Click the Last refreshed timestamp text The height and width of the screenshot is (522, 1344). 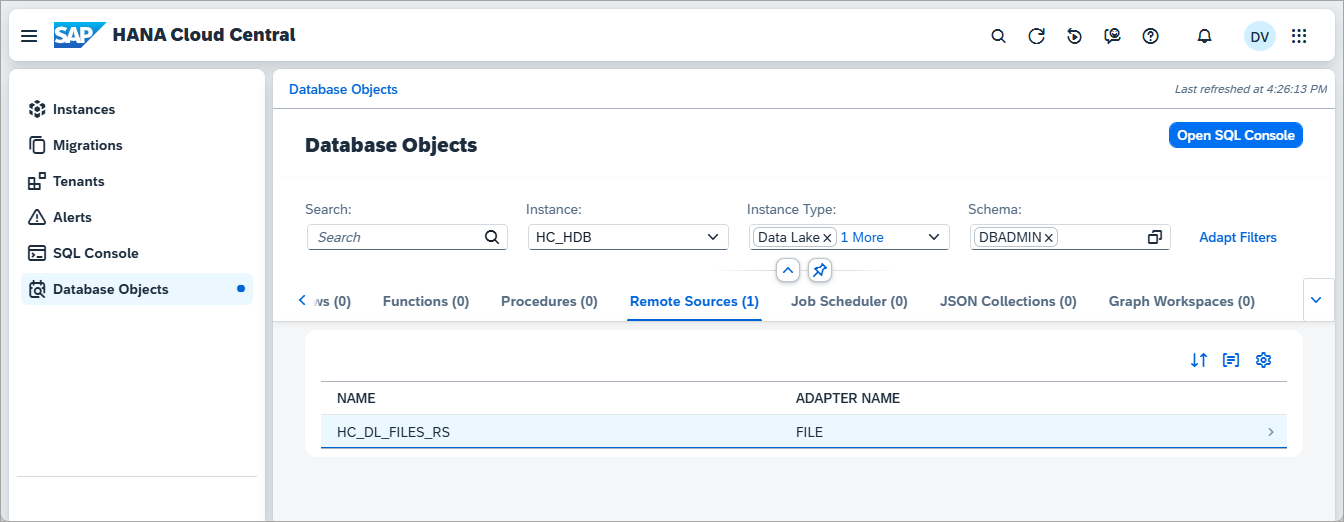click(1251, 89)
